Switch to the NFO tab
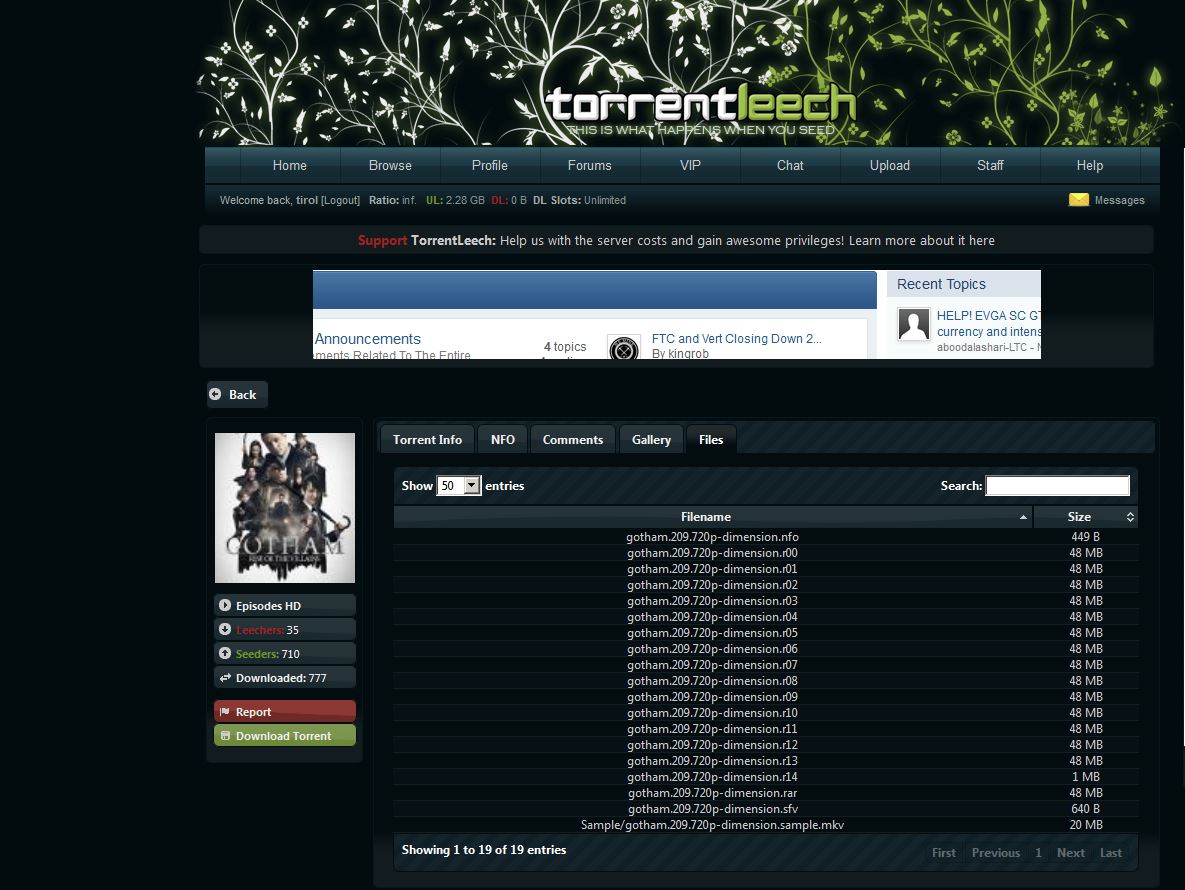The image size is (1185, 890). 503,440
